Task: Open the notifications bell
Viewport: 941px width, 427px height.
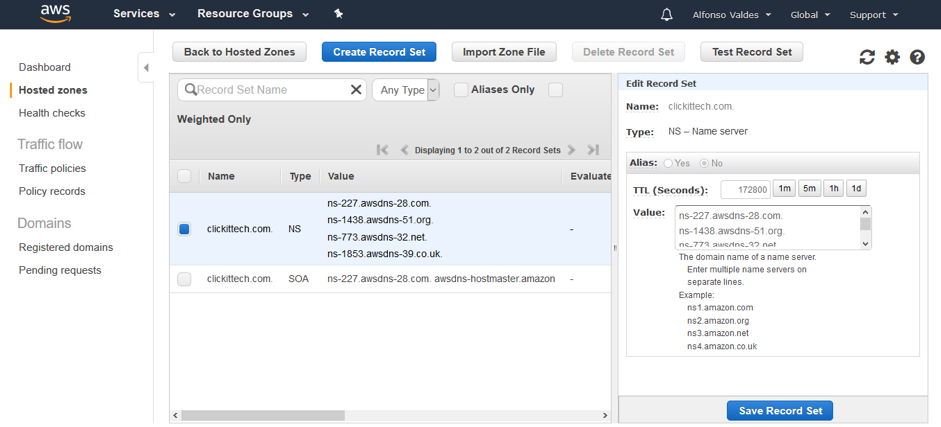Action: pyautogui.click(x=667, y=15)
